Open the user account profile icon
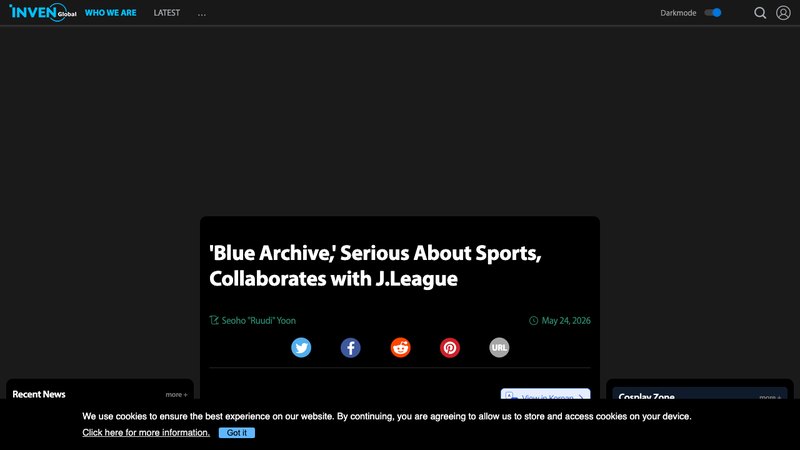This screenshot has height=450, width=800. point(783,13)
